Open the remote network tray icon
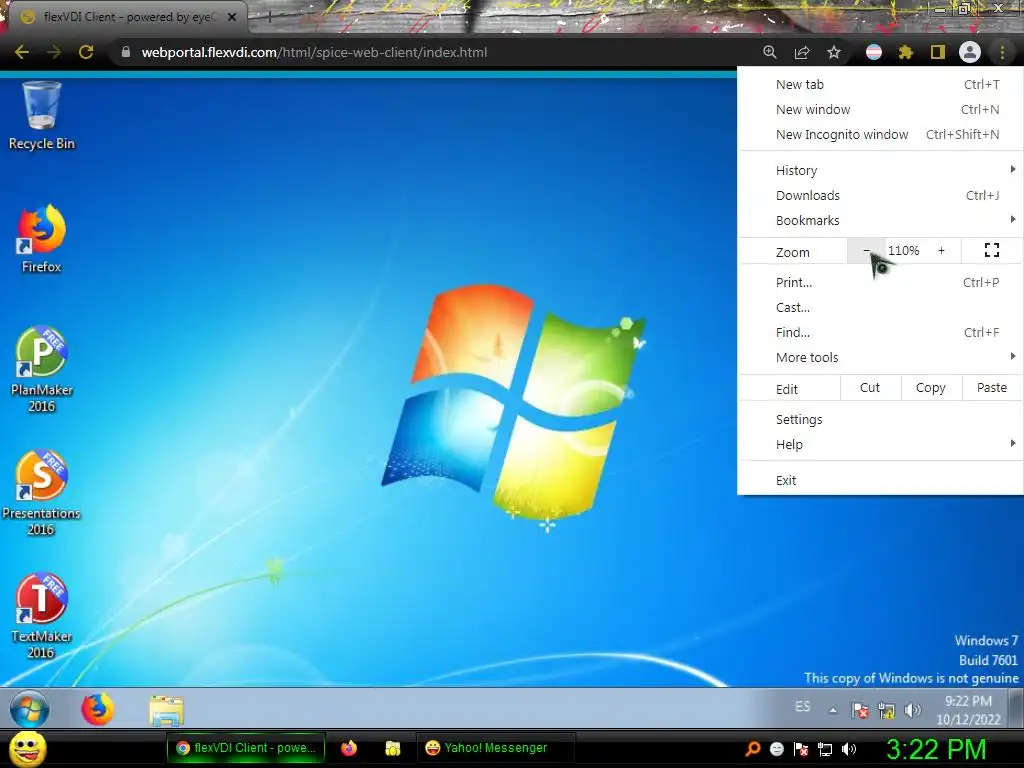This screenshot has width=1024, height=768. pyautogui.click(x=886, y=711)
